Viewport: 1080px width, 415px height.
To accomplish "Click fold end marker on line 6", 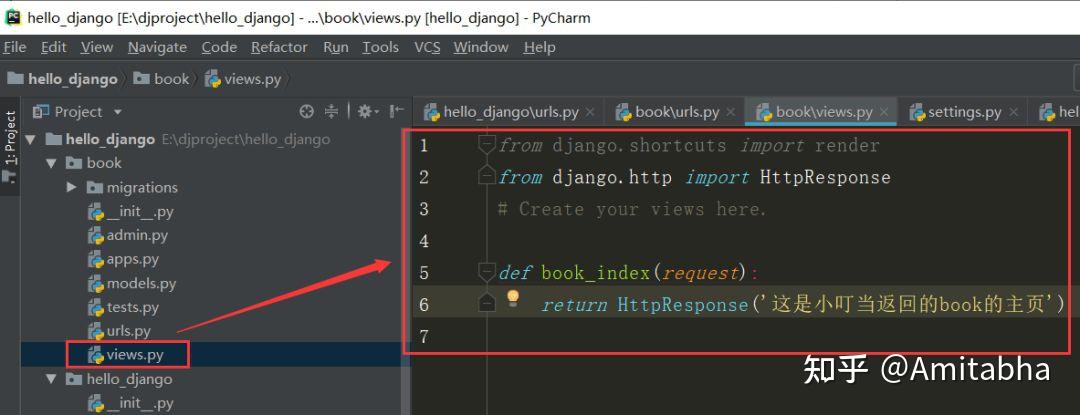I will (x=487, y=304).
